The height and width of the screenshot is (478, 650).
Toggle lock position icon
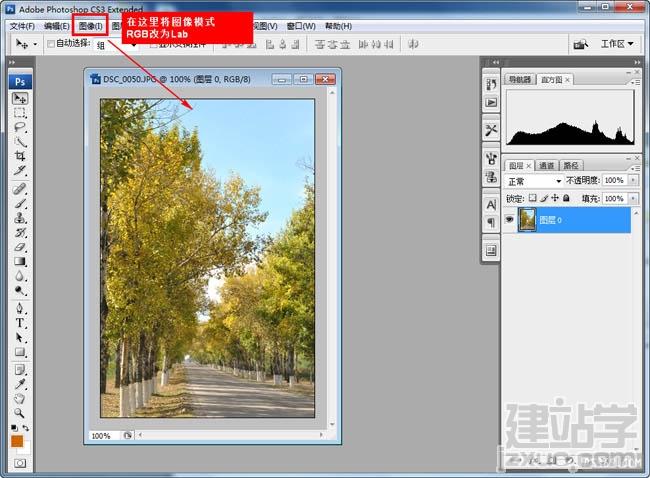click(555, 198)
